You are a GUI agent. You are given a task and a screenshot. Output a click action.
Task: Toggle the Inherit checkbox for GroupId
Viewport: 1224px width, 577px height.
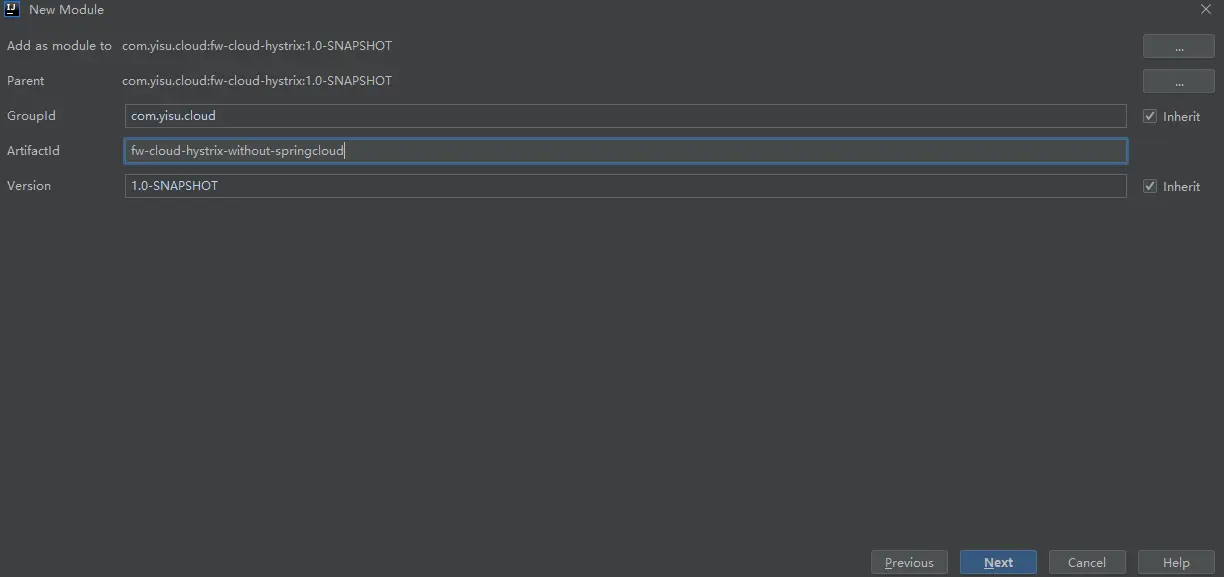click(1150, 116)
